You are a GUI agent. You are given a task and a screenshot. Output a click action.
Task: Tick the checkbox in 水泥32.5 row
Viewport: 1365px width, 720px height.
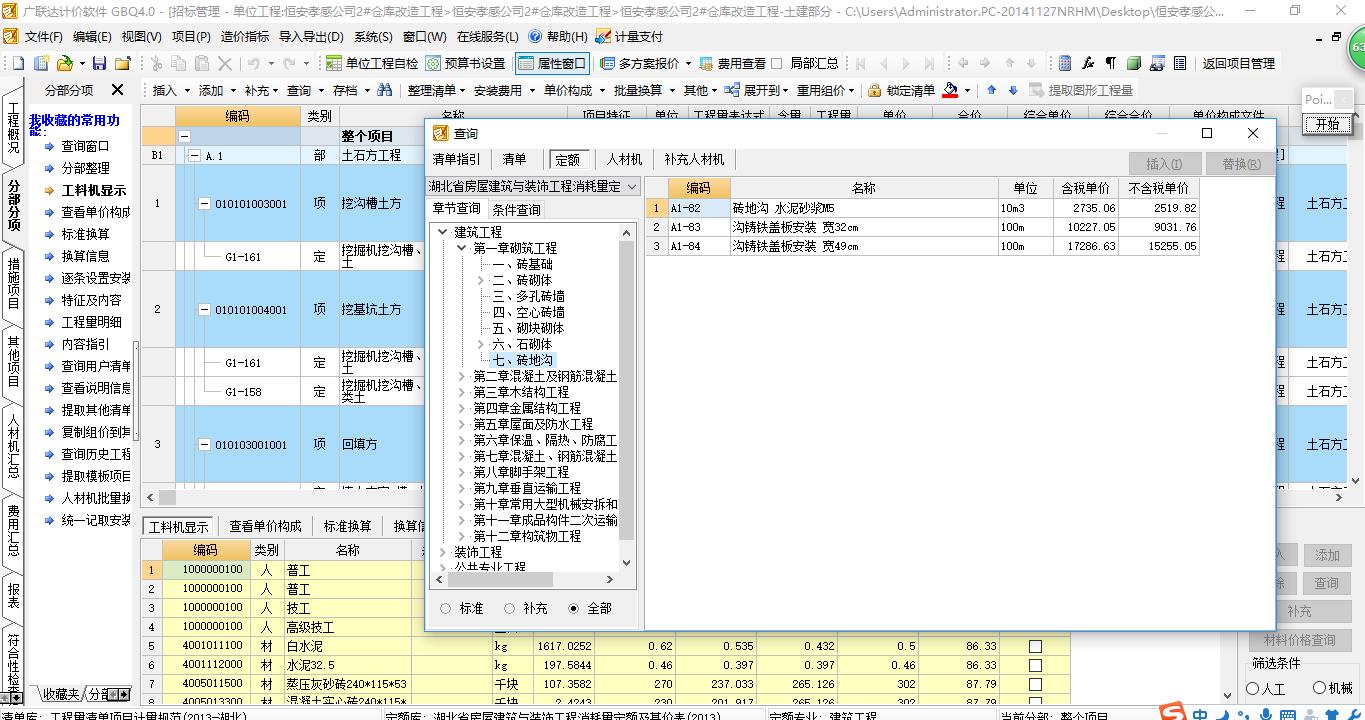coord(1035,665)
